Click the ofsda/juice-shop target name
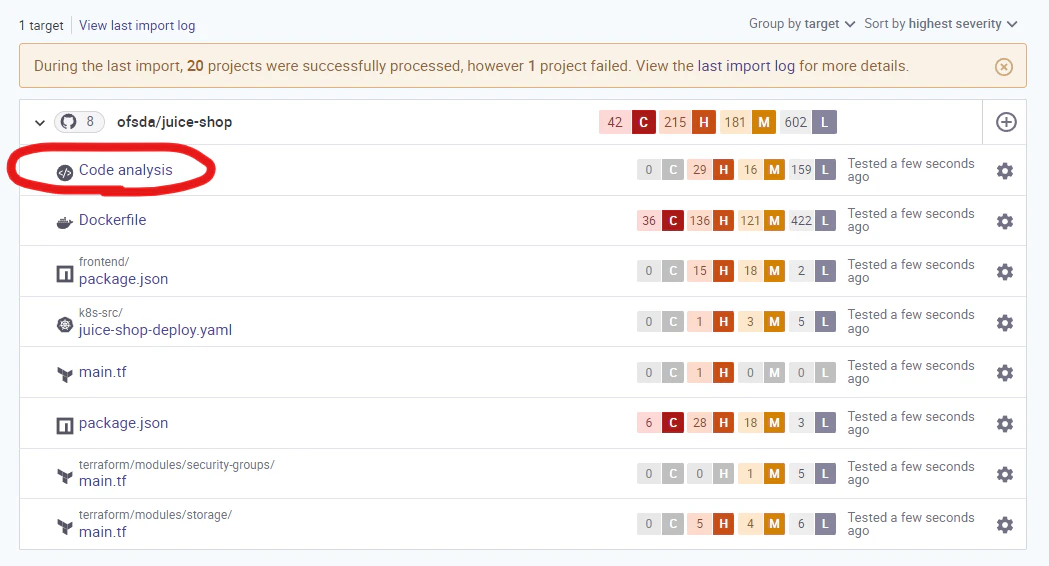The height and width of the screenshot is (566, 1049). coord(175,122)
